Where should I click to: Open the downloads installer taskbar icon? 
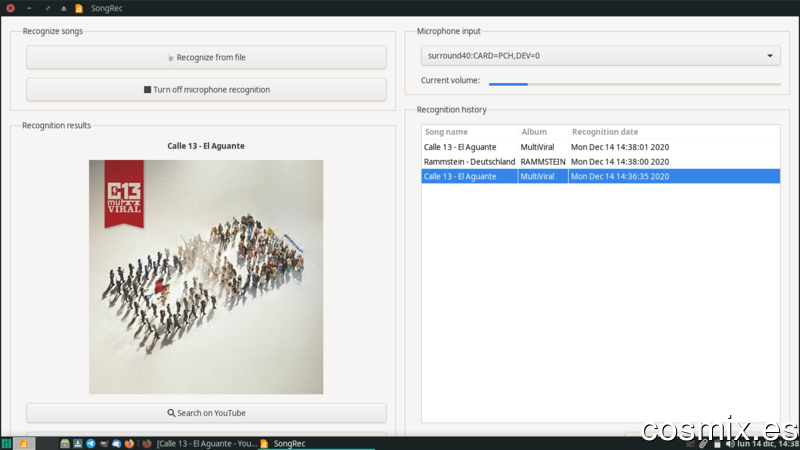click(x=78, y=443)
